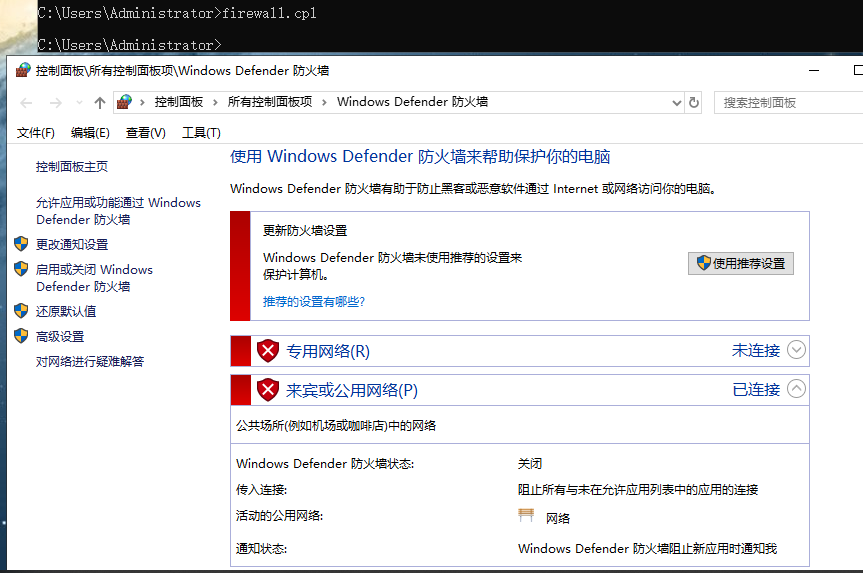Click 来宾或公用网络(P) section heading
Viewport: 863px width, 573px height.
pyautogui.click(x=352, y=390)
